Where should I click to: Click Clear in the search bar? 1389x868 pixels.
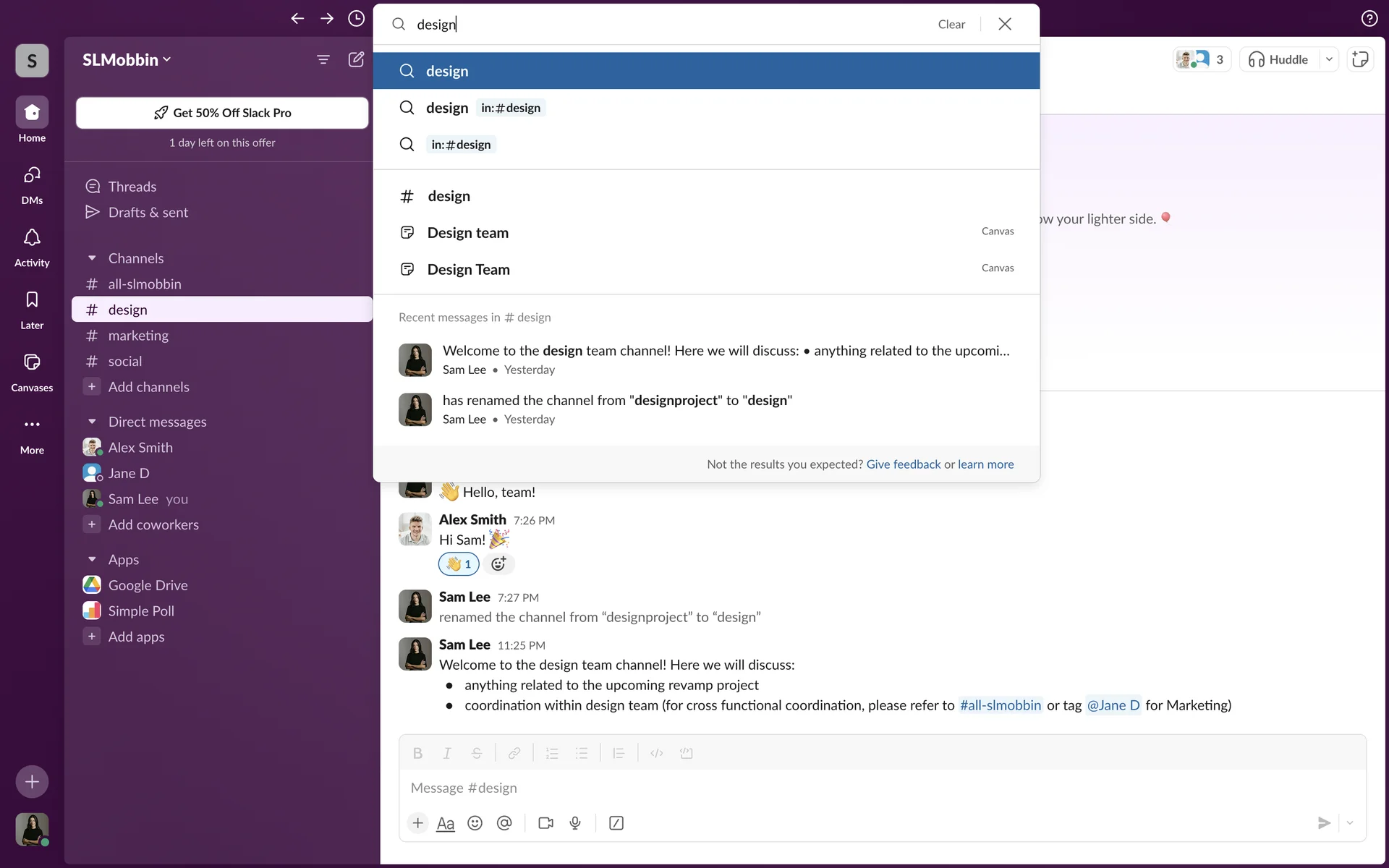point(951,24)
